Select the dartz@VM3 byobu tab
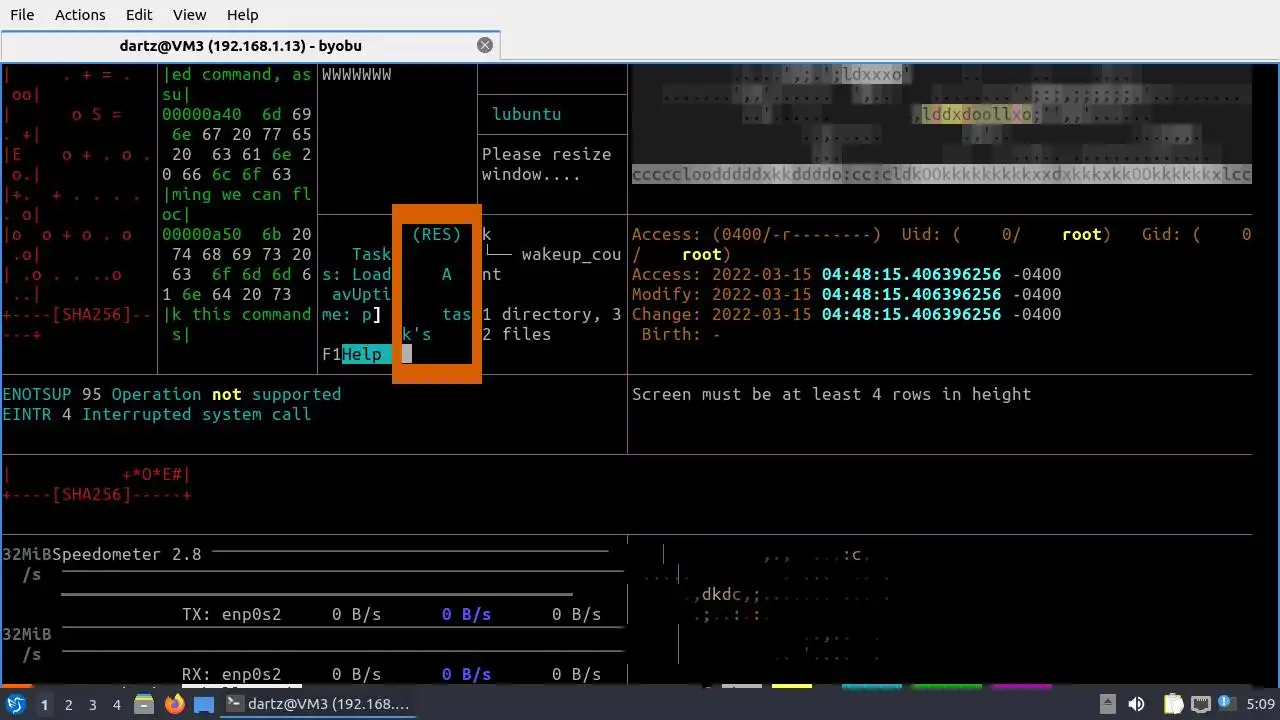Viewport: 1280px width, 720px height. 240,45
